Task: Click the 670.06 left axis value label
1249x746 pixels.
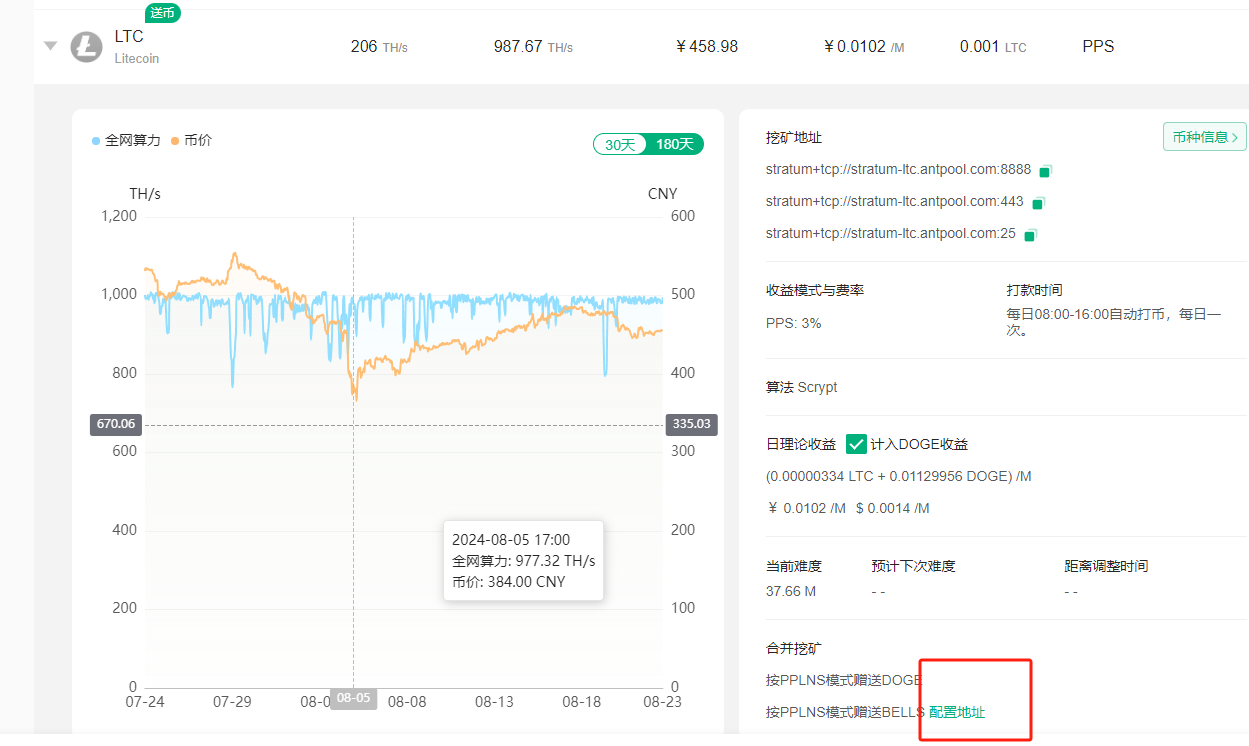Action: [x=116, y=424]
